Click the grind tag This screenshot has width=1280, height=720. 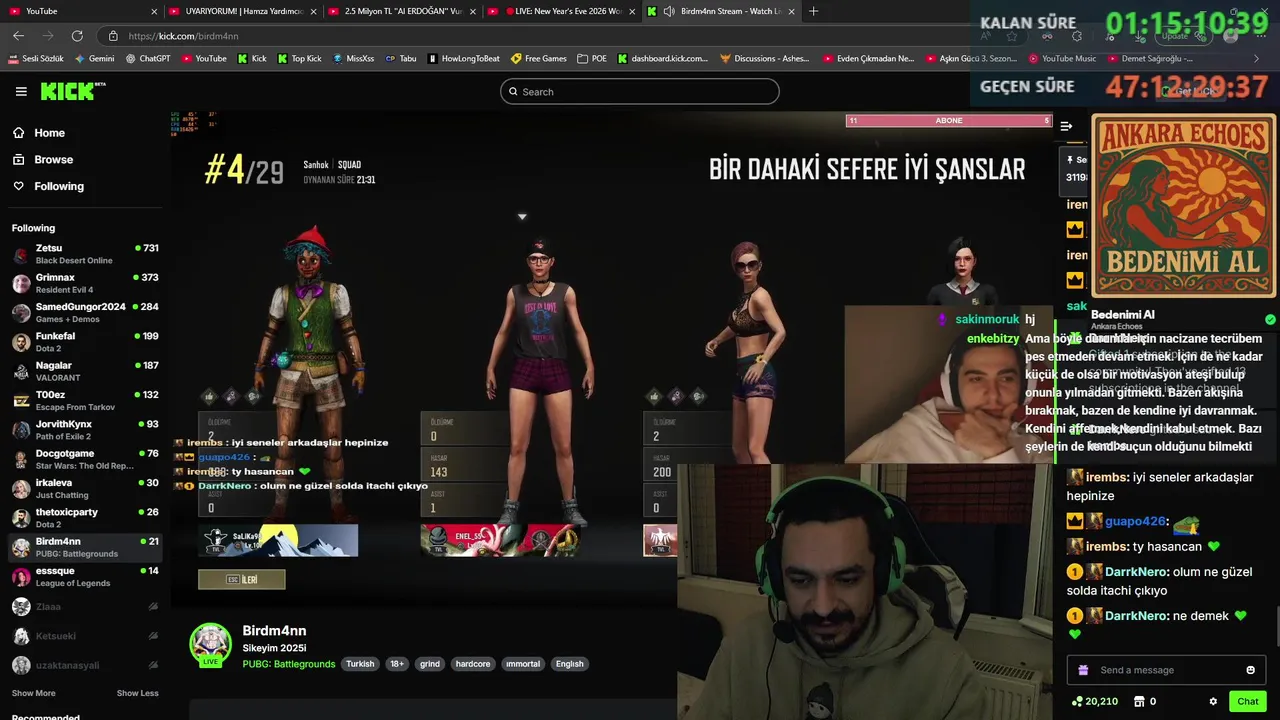[x=430, y=664]
